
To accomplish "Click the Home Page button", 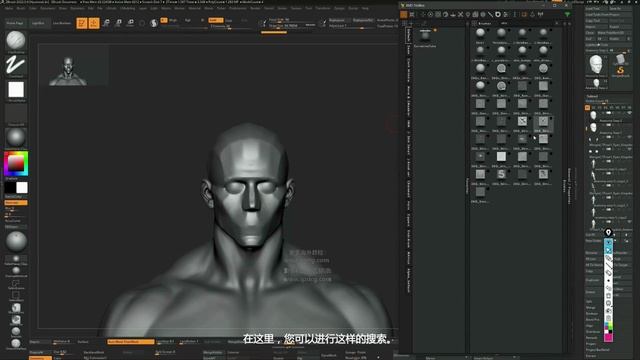I will point(15,23).
